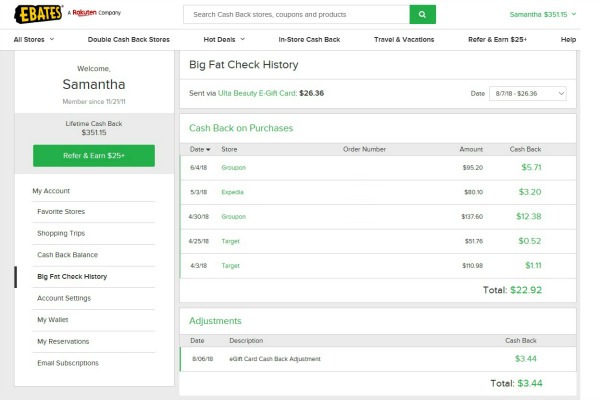Sort by the Date column arrow
The width and height of the screenshot is (600, 400).
click(208, 150)
